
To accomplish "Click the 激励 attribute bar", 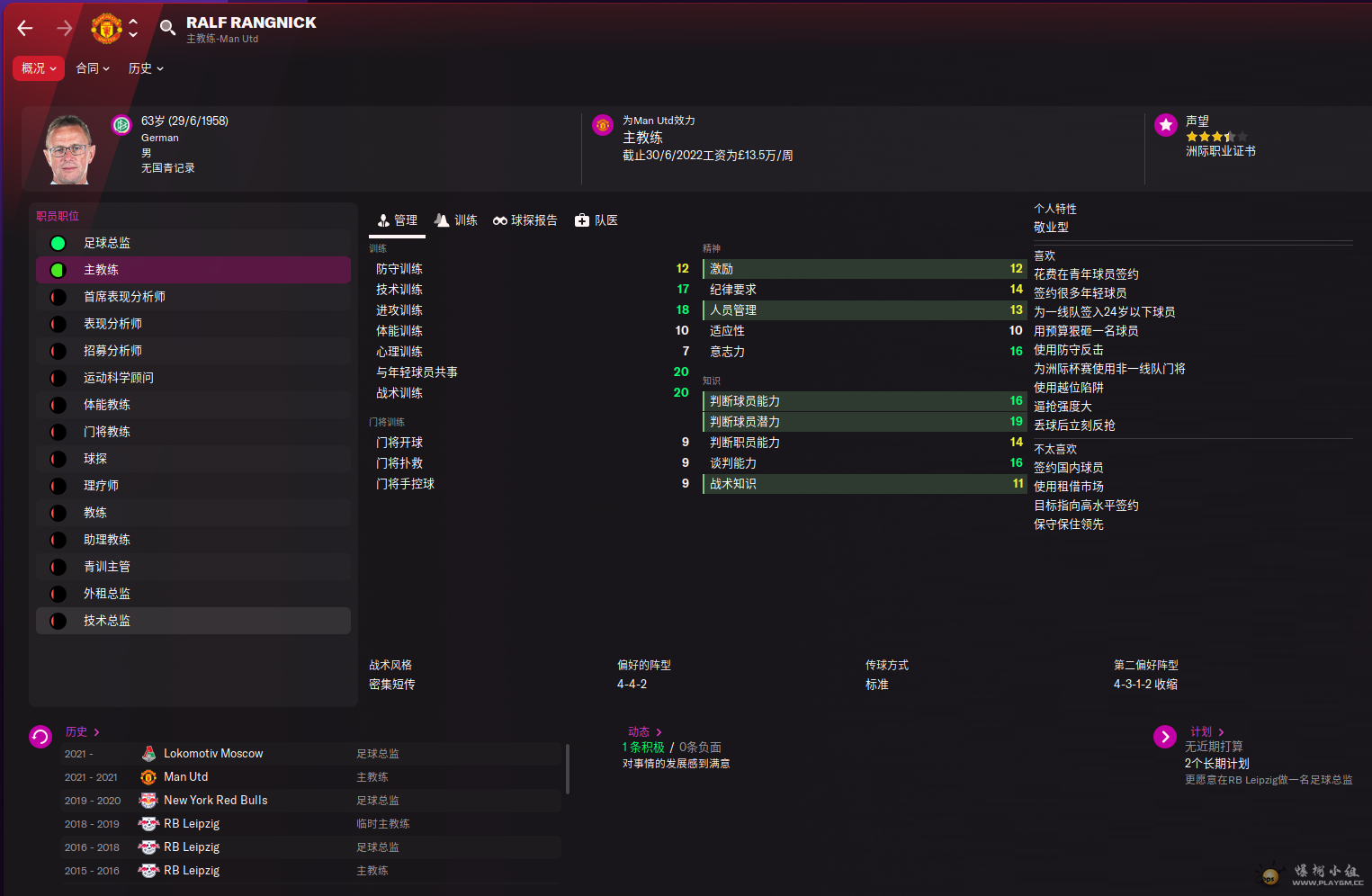I will click(x=865, y=269).
